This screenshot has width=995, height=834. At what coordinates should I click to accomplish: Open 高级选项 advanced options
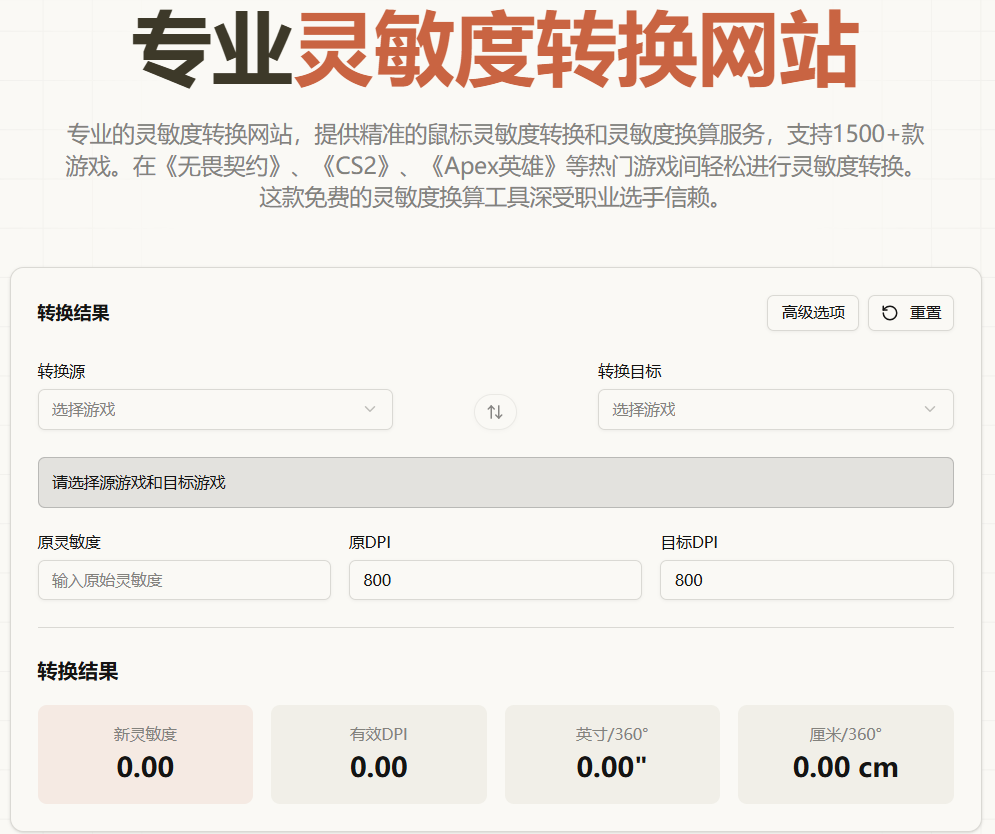[x=813, y=313]
